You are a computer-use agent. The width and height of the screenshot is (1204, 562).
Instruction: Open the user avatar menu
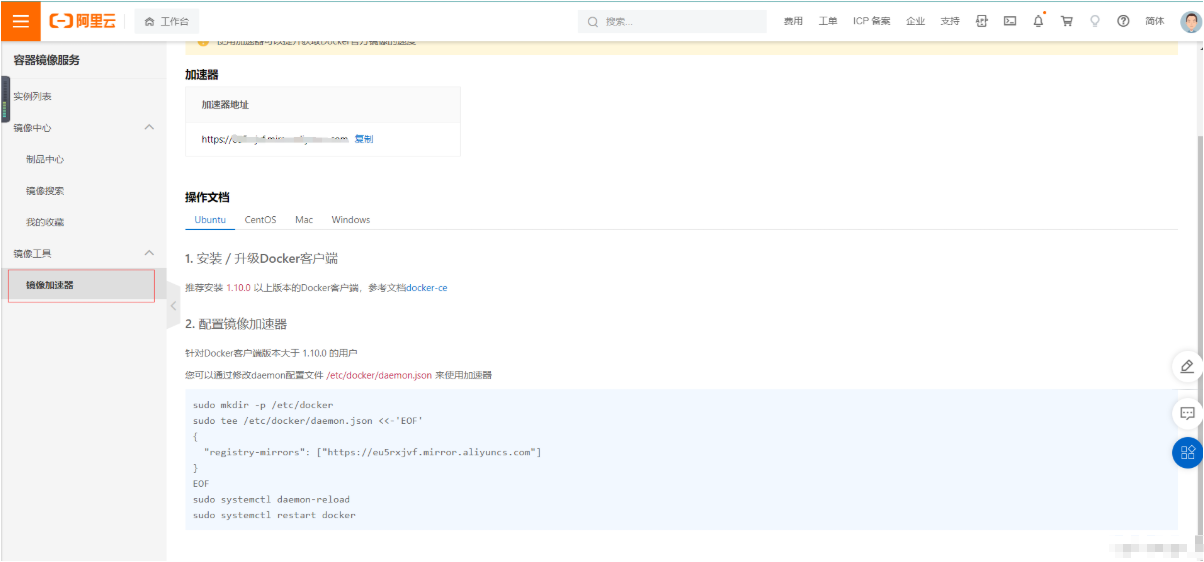coord(1190,21)
